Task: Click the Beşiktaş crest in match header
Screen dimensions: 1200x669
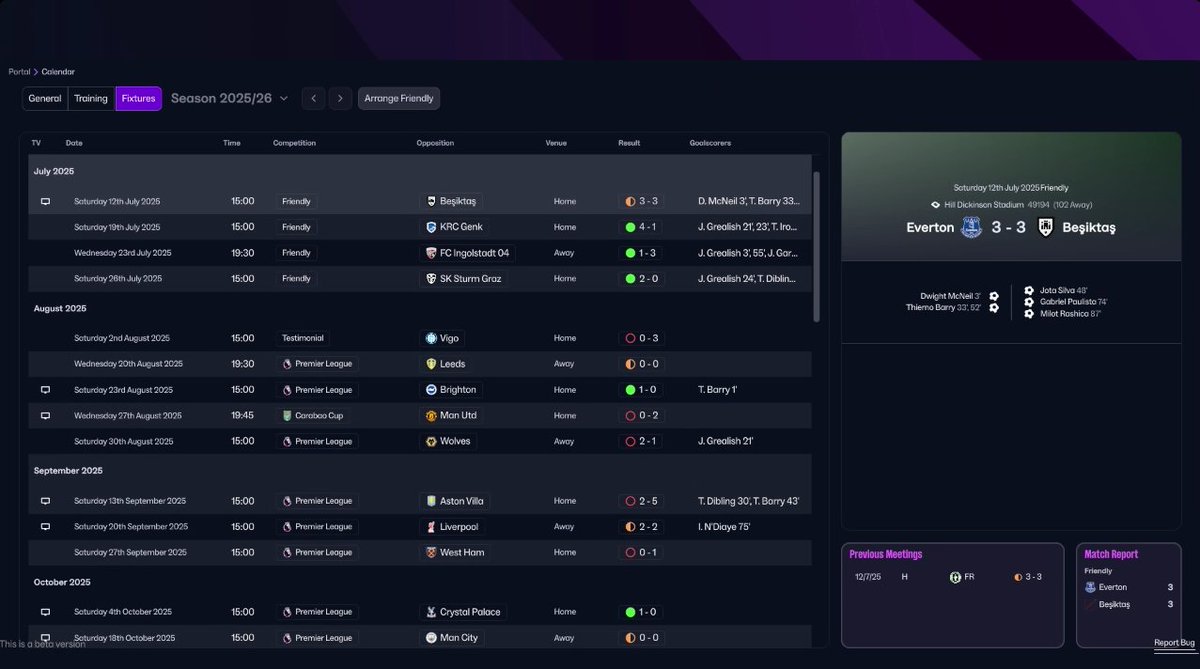Action: click(1046, 228)
